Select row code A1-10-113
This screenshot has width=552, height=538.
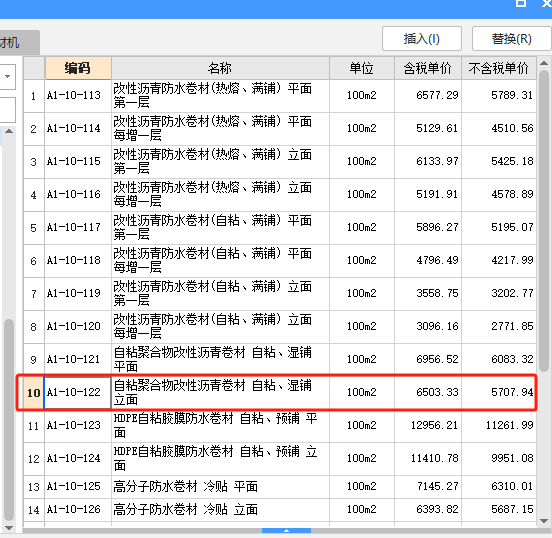[74, 95]
